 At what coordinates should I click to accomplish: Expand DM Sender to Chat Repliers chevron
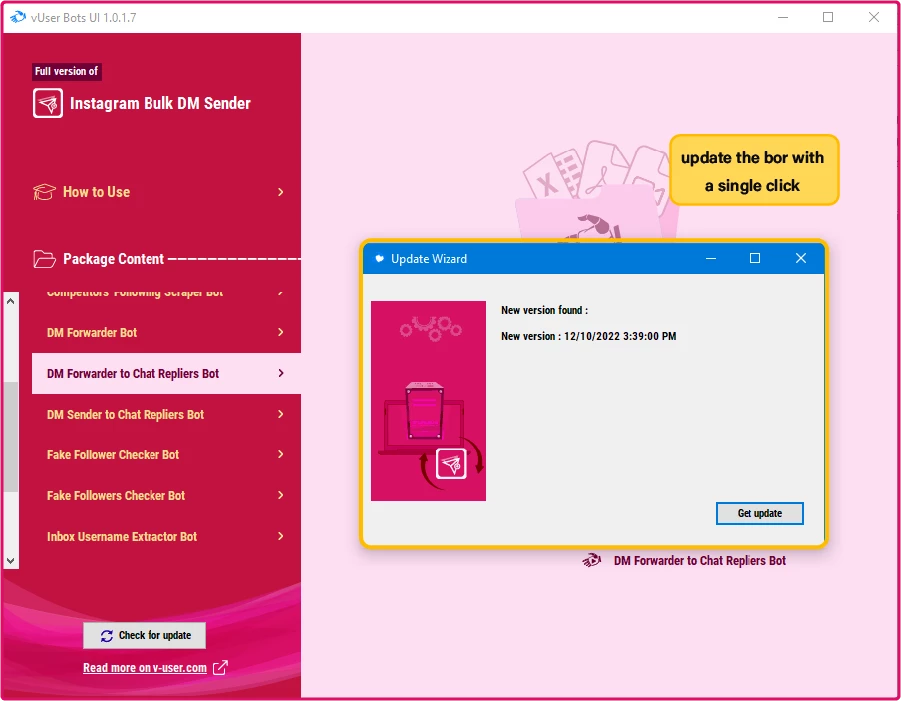[x=280, y=414]
